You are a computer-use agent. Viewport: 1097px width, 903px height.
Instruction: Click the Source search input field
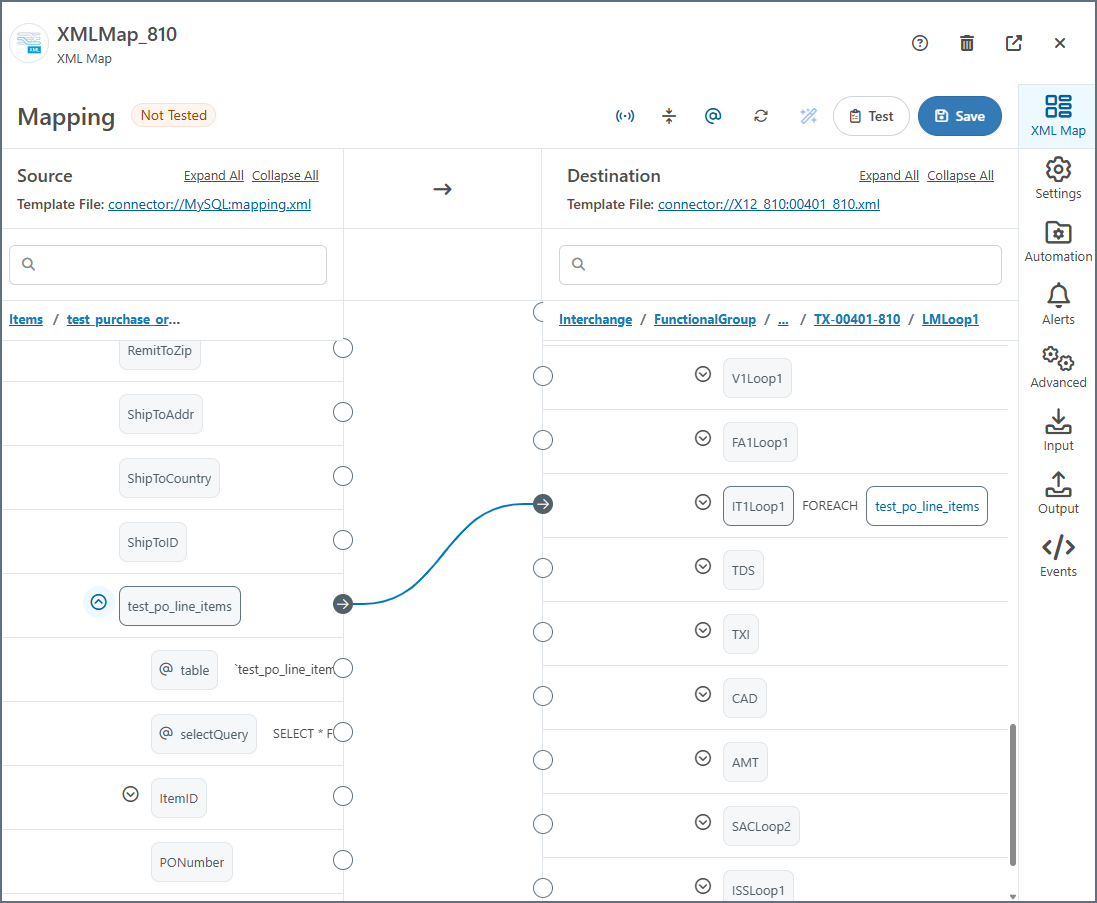click(x=168, y=265)
